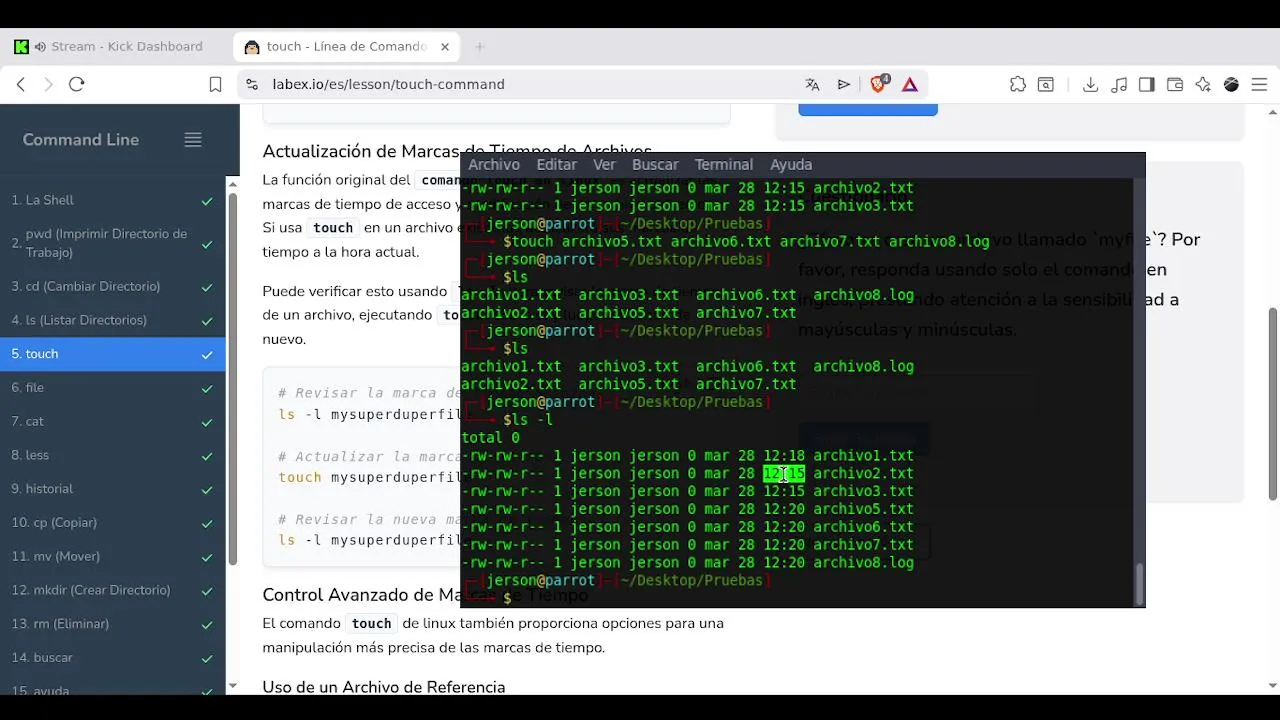Open lesson 8. less
This screenshot has width=1280, height=720.
pyautogui.click(x=112, y=456)
